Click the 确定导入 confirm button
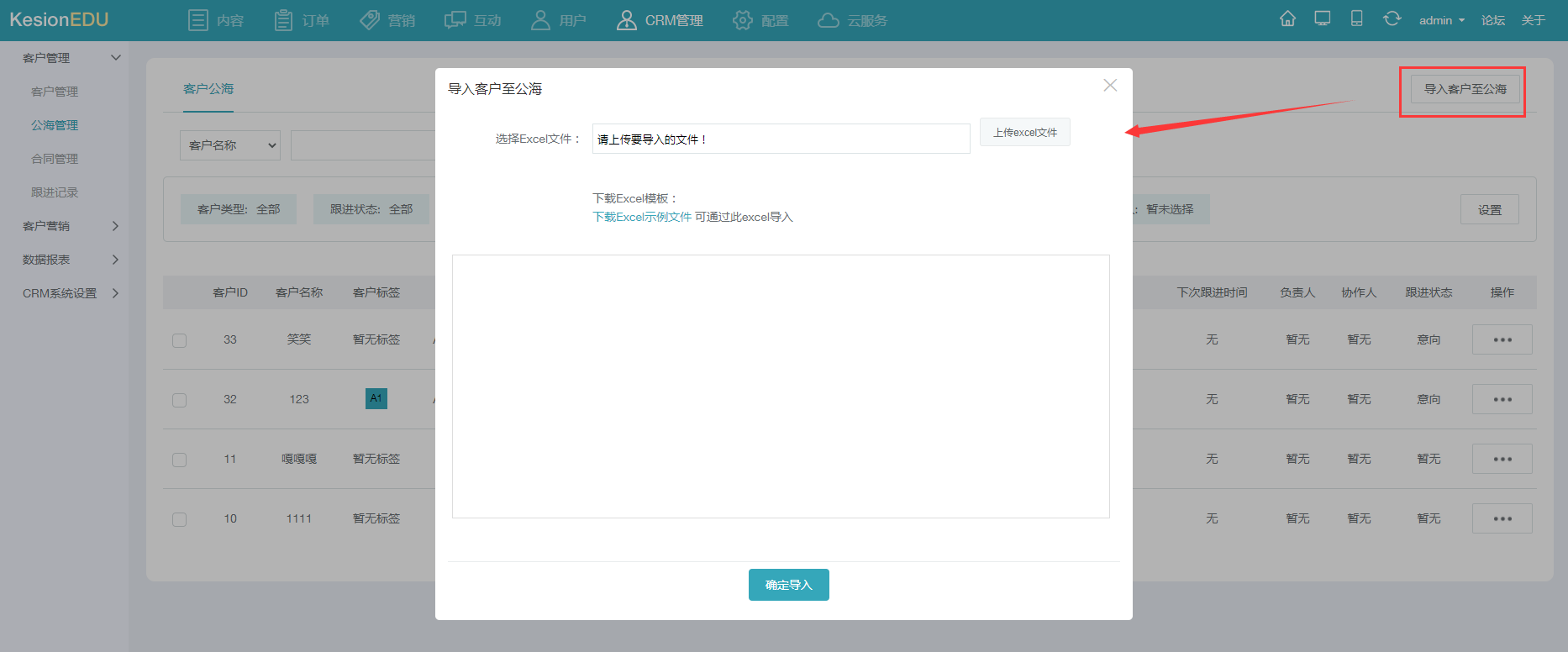Screen dimensions: 1568x652 click(789, 585)
